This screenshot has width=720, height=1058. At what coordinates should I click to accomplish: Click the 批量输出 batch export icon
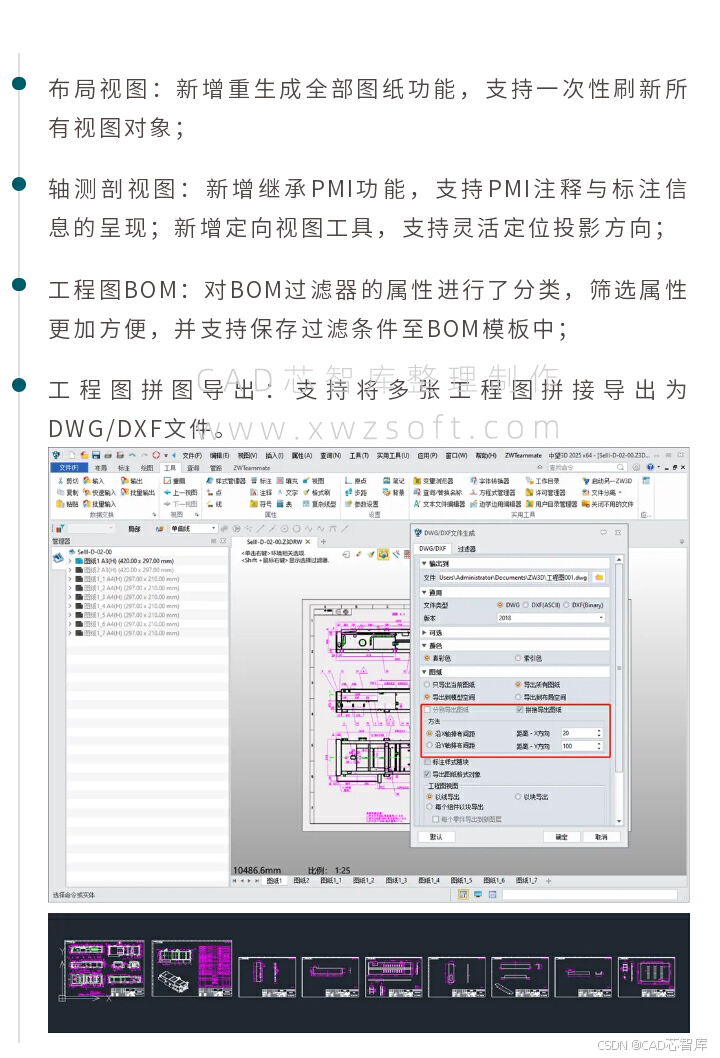click(125, 493)
